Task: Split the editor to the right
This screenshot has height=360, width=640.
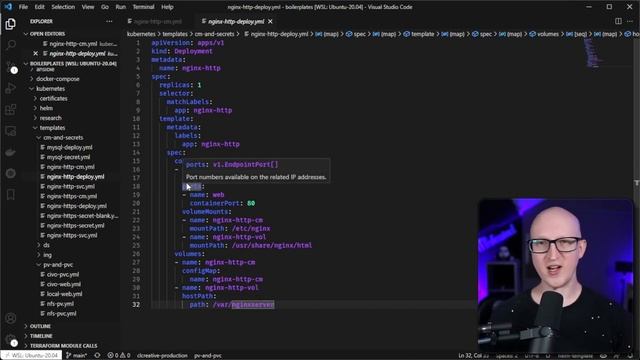Action: (618, 21)
